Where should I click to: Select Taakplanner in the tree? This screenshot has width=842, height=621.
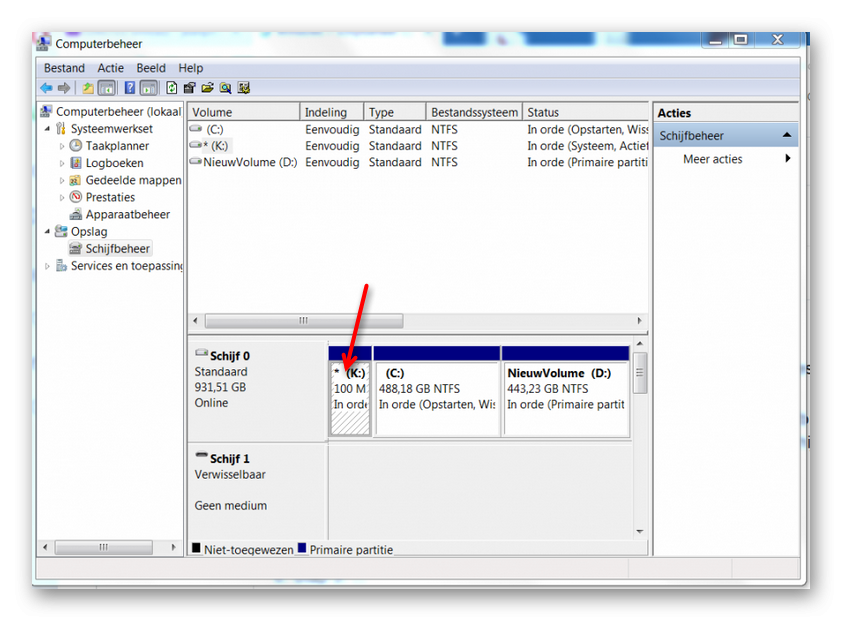point(117,146)
